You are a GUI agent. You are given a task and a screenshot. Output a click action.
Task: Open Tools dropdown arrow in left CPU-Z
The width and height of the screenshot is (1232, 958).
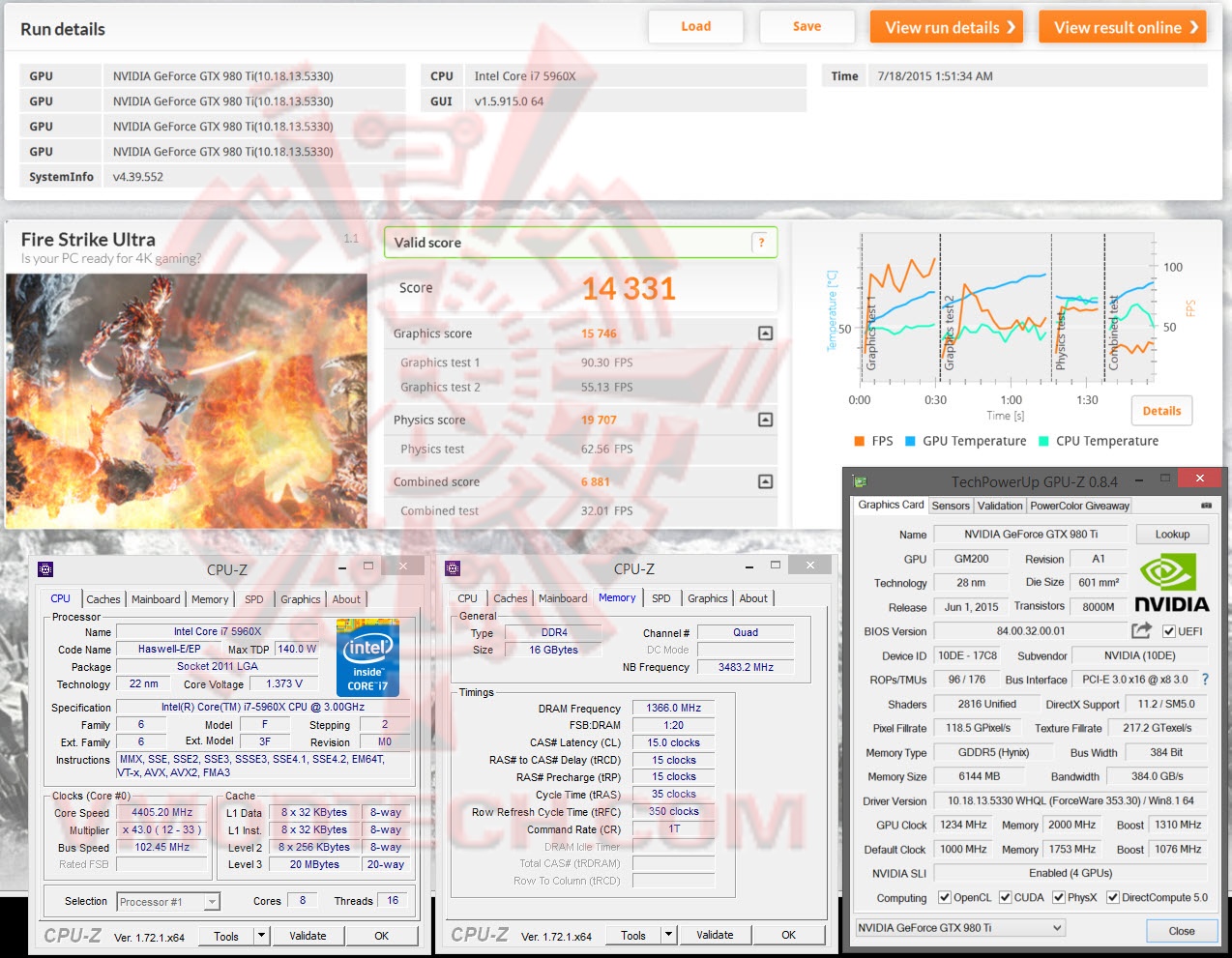[x=261, y=936]
